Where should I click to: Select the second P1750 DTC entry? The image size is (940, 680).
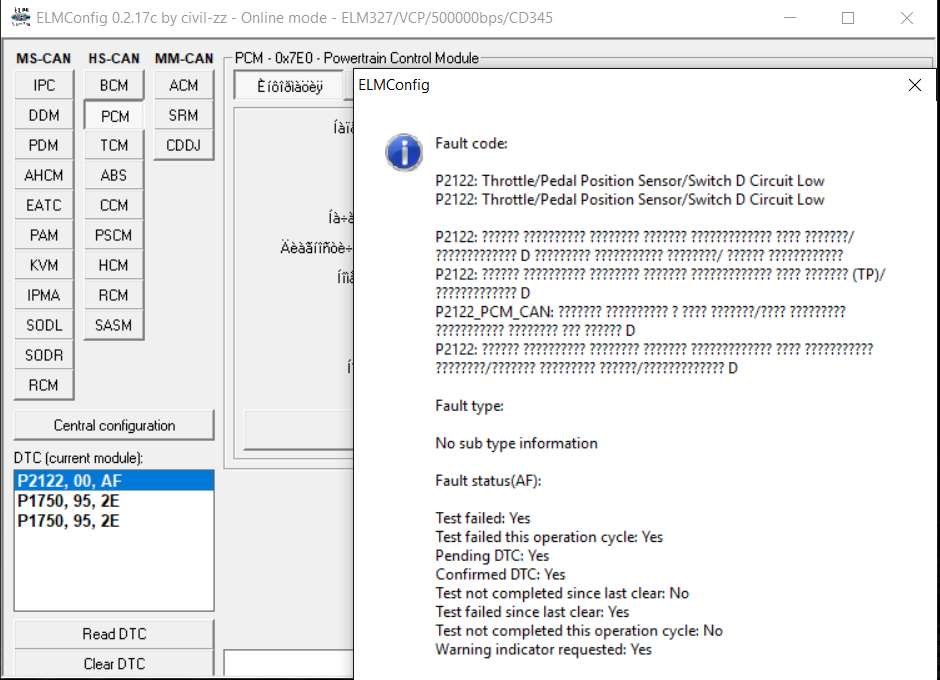click(70, 521)
